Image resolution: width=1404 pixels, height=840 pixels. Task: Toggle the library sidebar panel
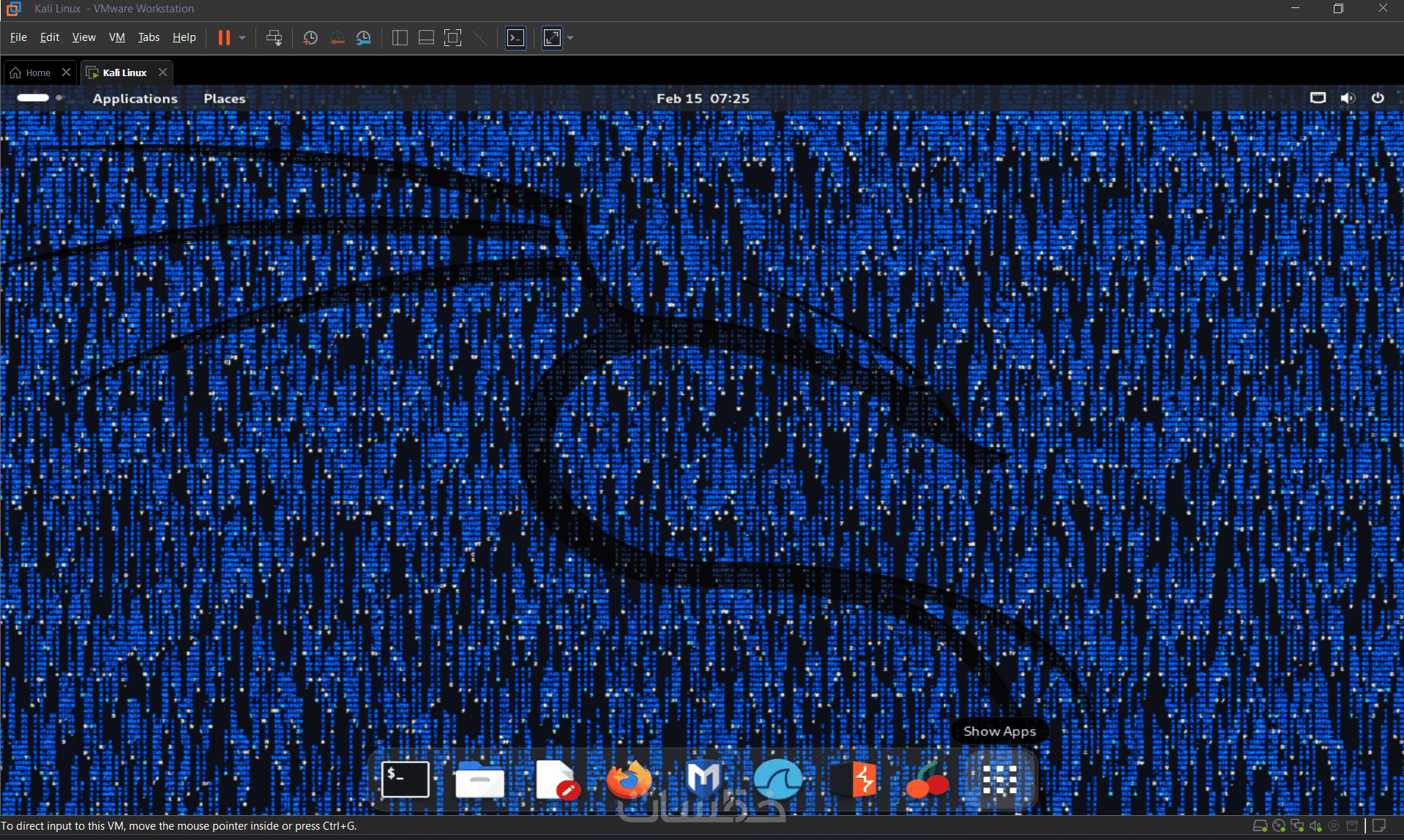(400, 38)
